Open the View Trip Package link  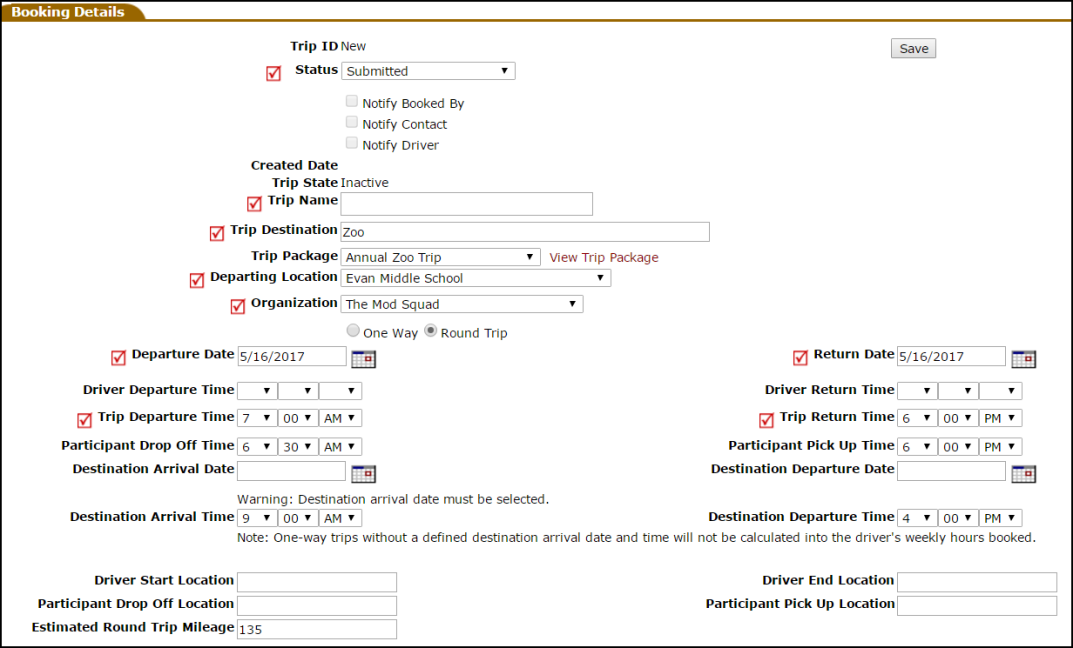pyautogui.click(x=604, y=257)
